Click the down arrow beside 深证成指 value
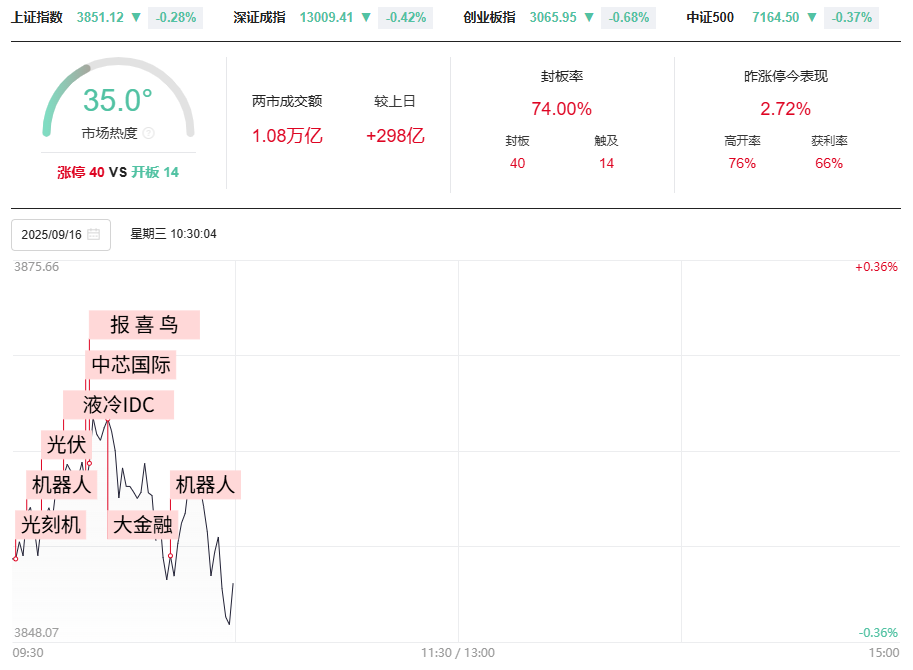 (365, 17)
